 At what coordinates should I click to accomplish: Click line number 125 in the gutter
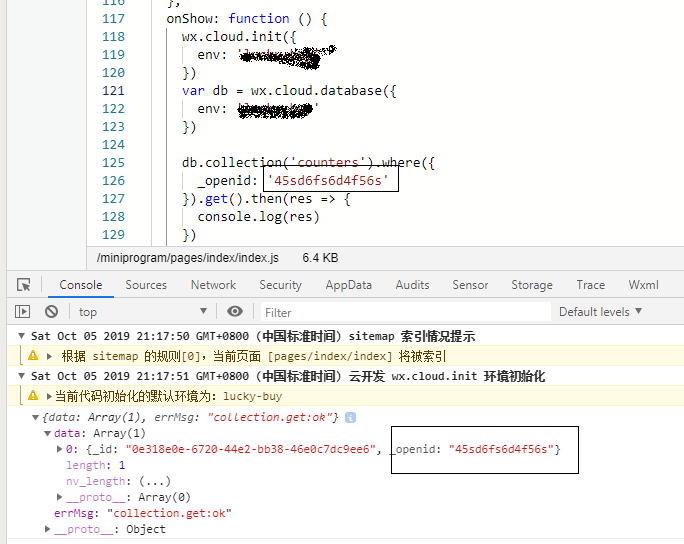pyautogui.click(x=113, y=163)
